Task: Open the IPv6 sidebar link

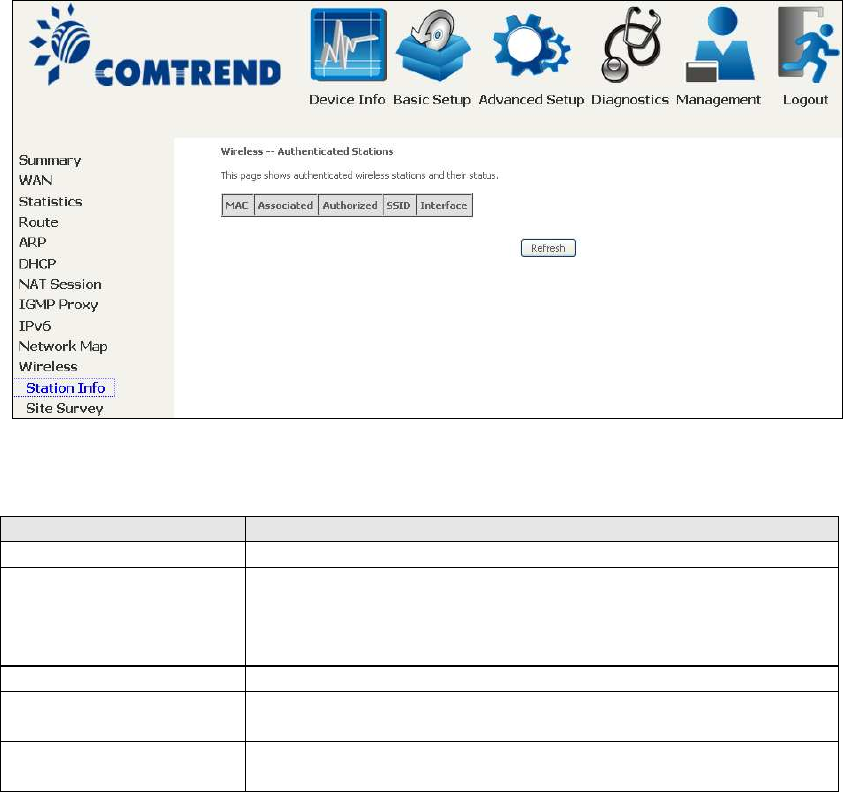Action: [35, 326]
